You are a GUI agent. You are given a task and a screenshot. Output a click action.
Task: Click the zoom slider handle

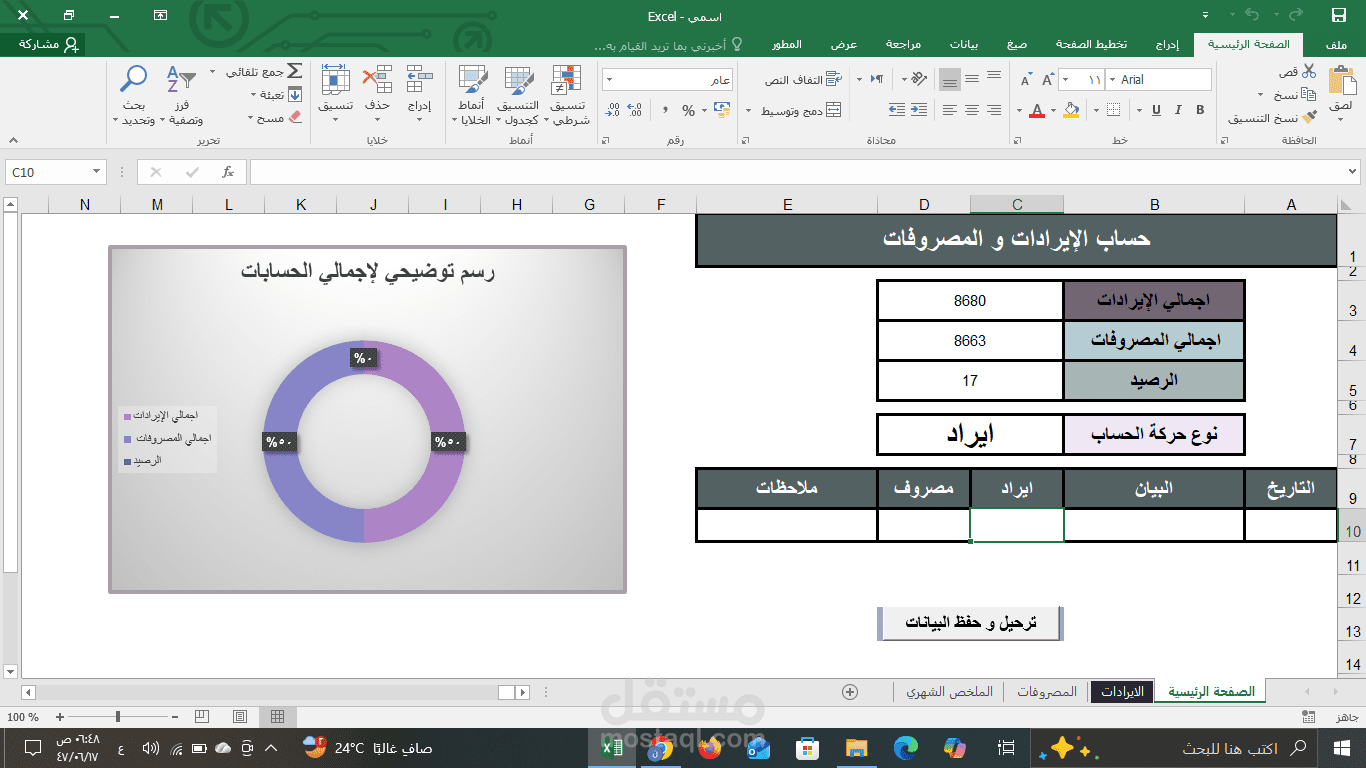coord(118,717)
